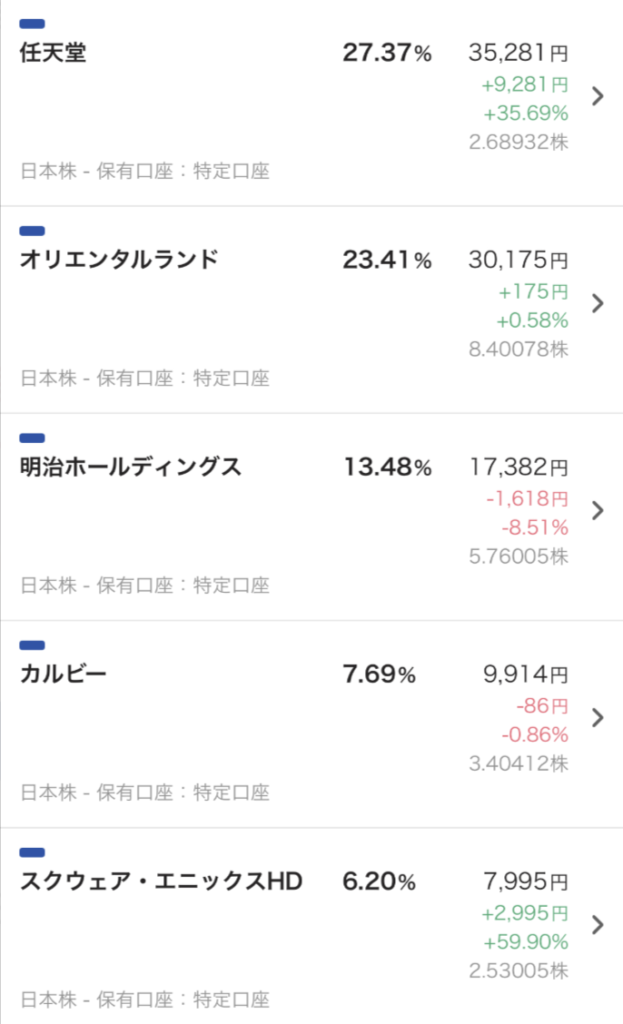The height and width of the screenshot is (1024, 623).
Task: Click the blue marker above 任天堂
Action: (32, 23)
